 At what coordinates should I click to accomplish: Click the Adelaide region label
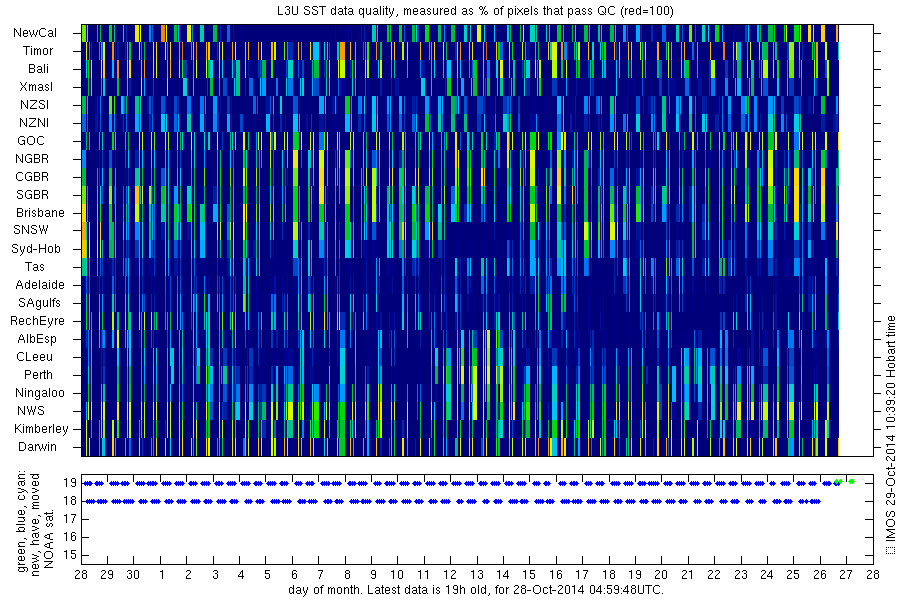point(40,285)
